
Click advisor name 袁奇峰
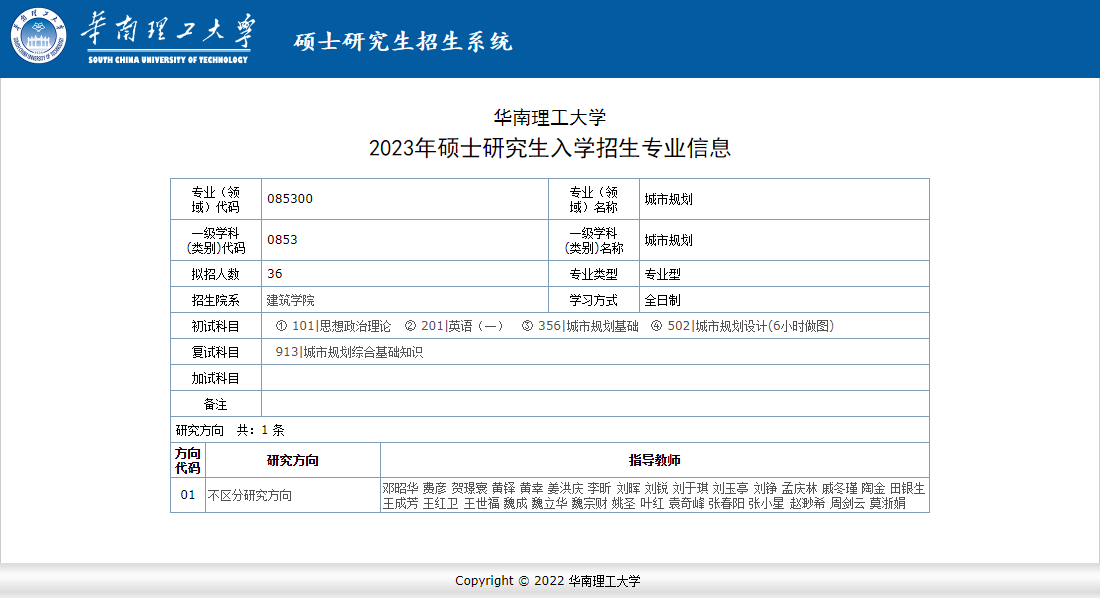[686, 503]
